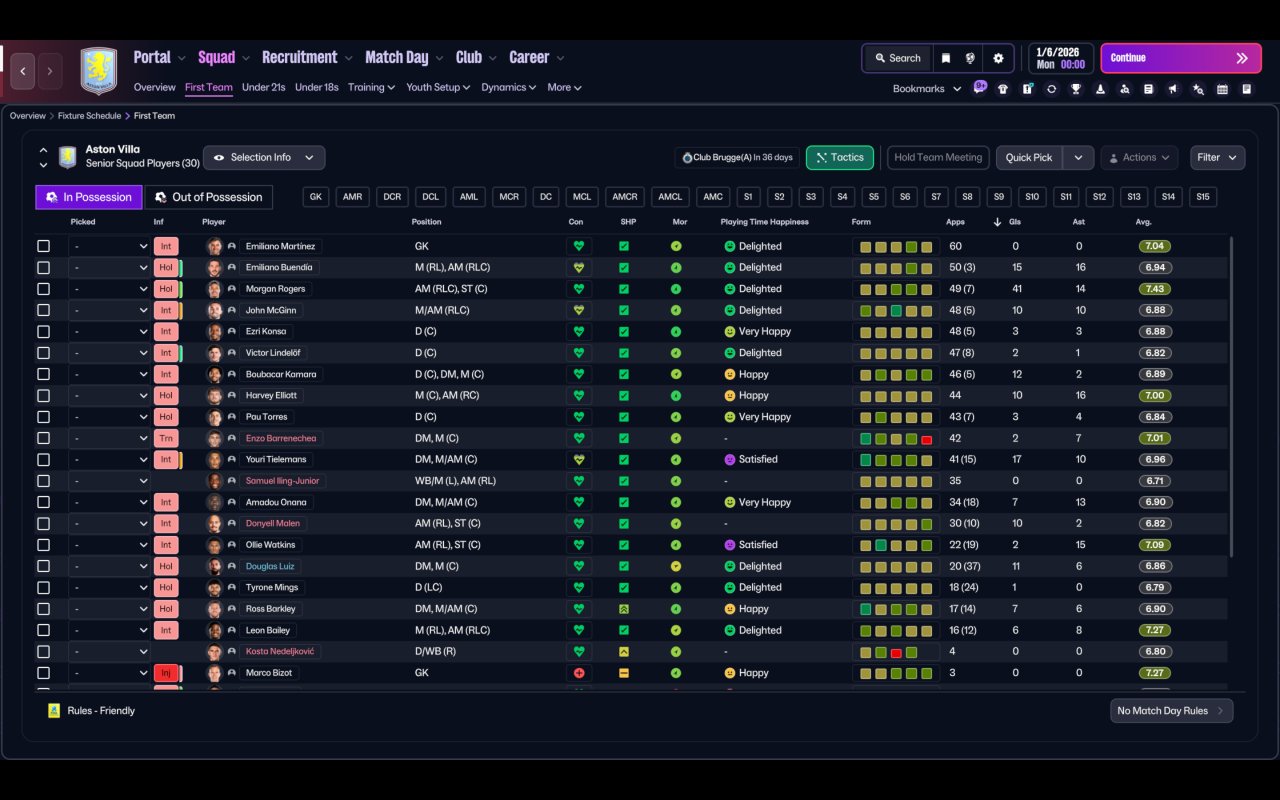
Task: Click the globe world icon
Action: tap(970, 58)
